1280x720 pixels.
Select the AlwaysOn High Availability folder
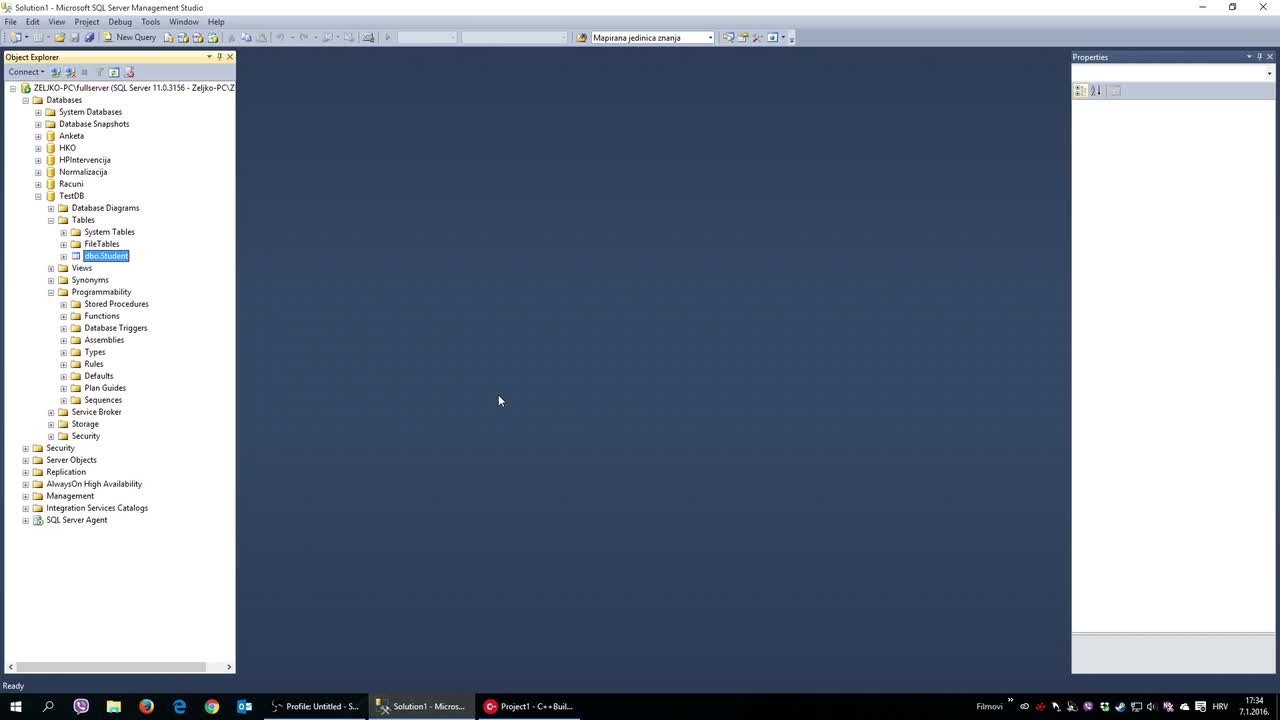[94, 484]
